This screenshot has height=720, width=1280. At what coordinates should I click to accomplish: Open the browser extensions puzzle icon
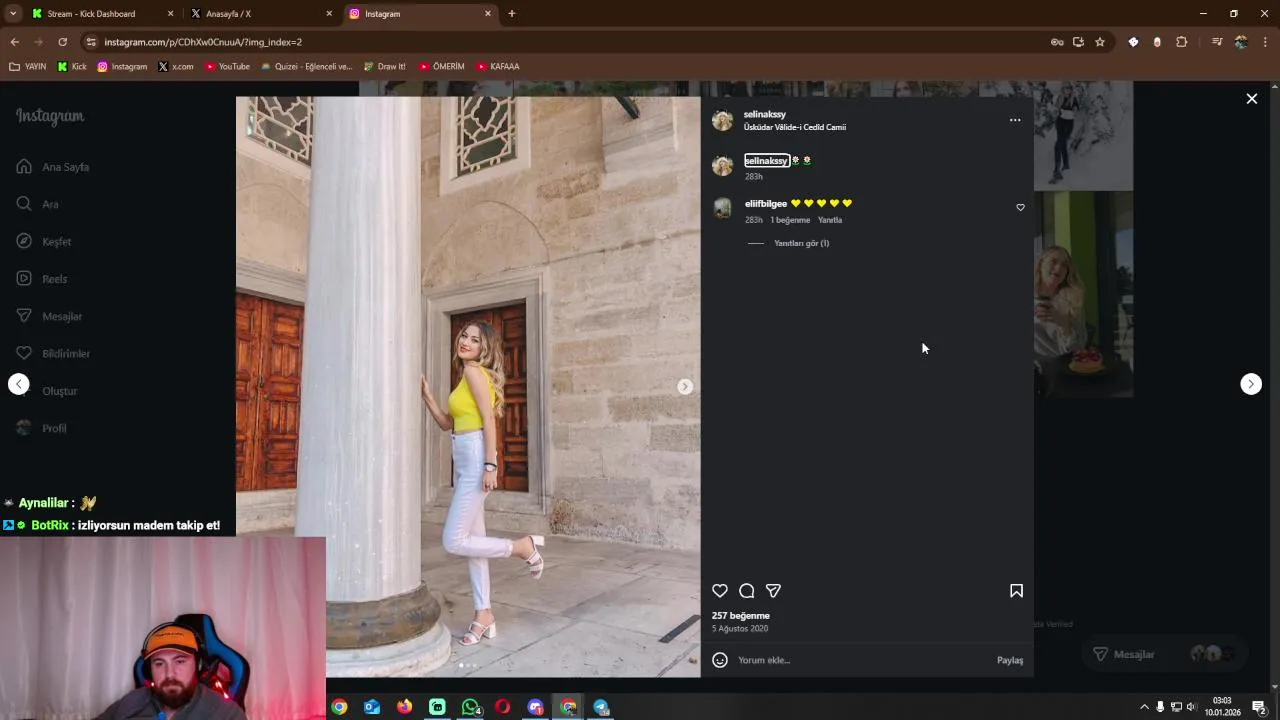[x=1182, y=42]
